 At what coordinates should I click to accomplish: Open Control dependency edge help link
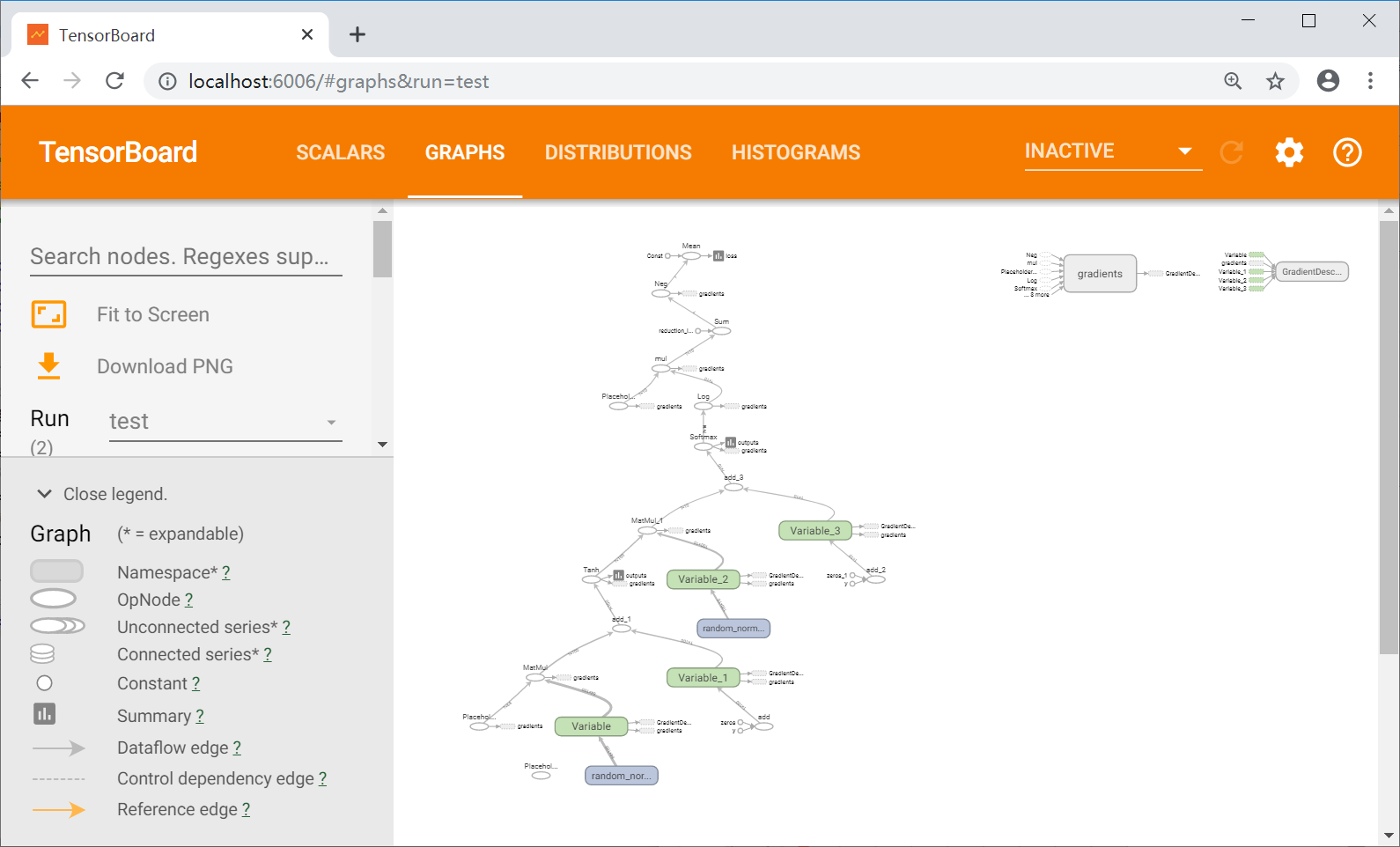(x=322, y=778)
